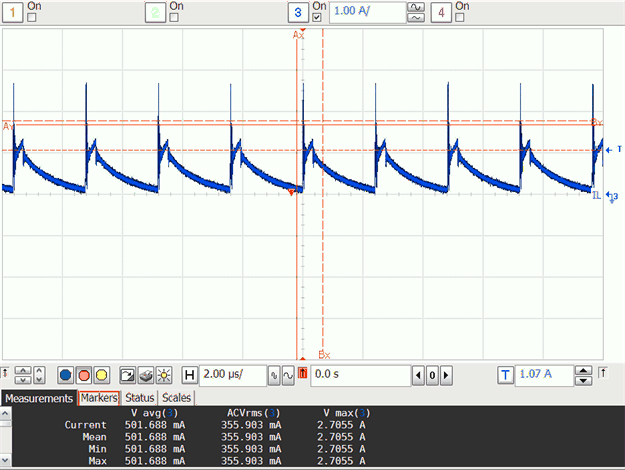
Task: Select ACVrms(3) column header
Action: coord(254,413)
